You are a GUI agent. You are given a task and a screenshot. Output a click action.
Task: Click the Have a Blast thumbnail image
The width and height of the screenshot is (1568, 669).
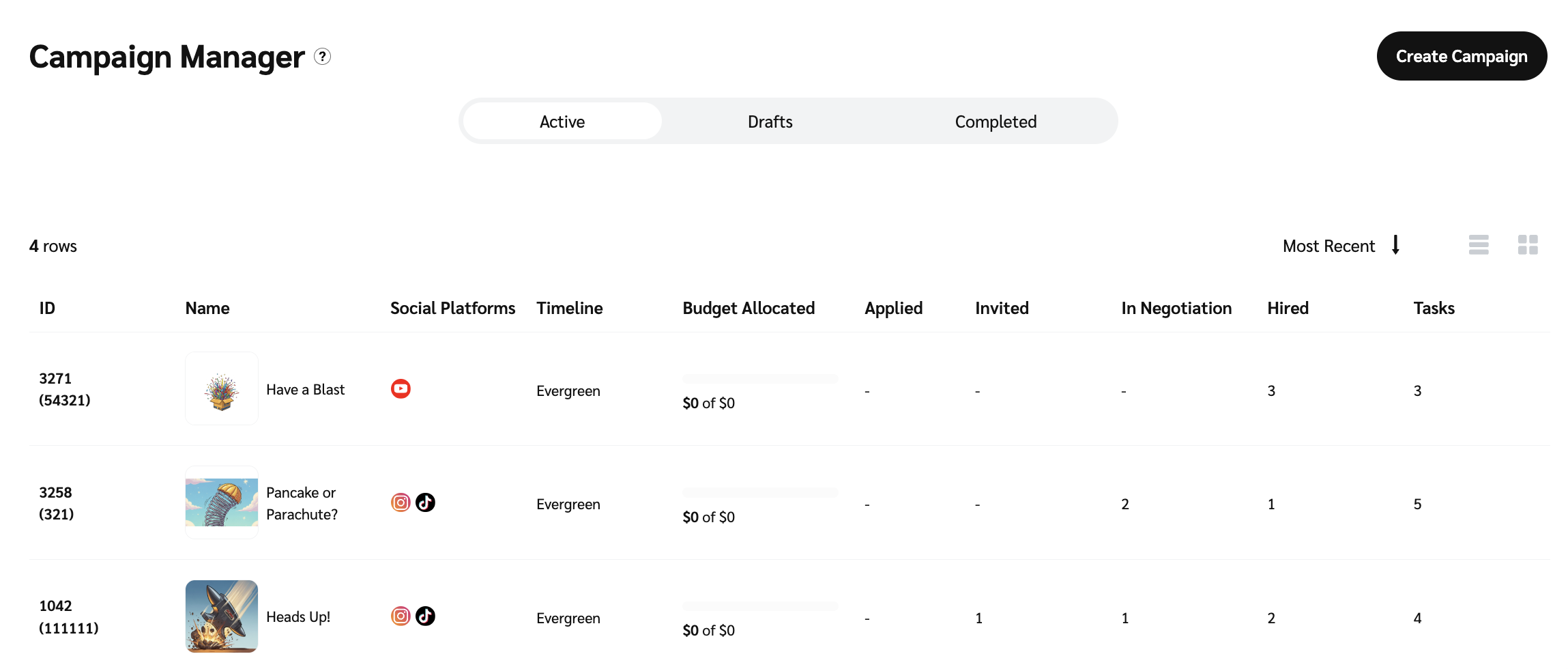pos(222,389)
